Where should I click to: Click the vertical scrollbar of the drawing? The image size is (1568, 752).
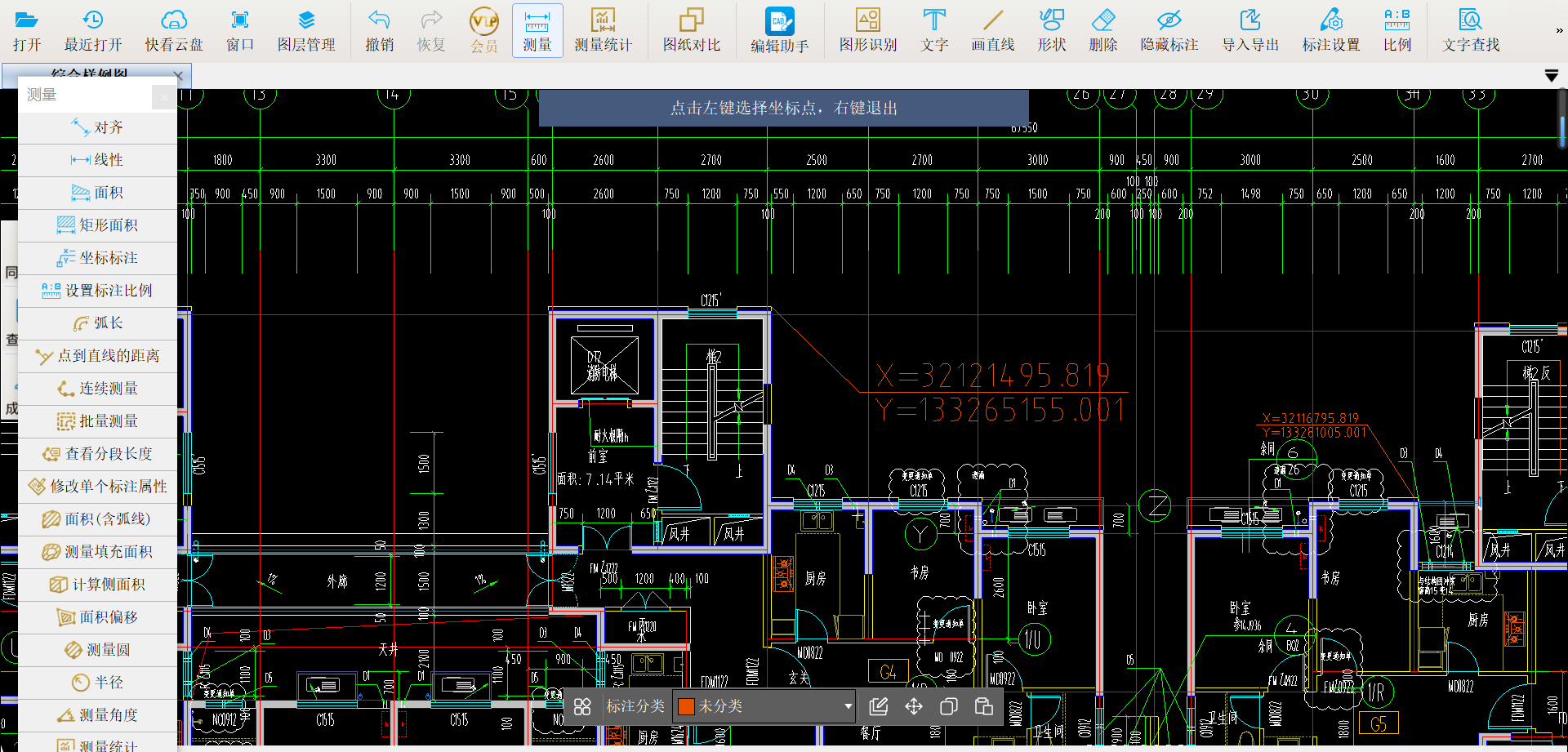[x=1562, y=131]
